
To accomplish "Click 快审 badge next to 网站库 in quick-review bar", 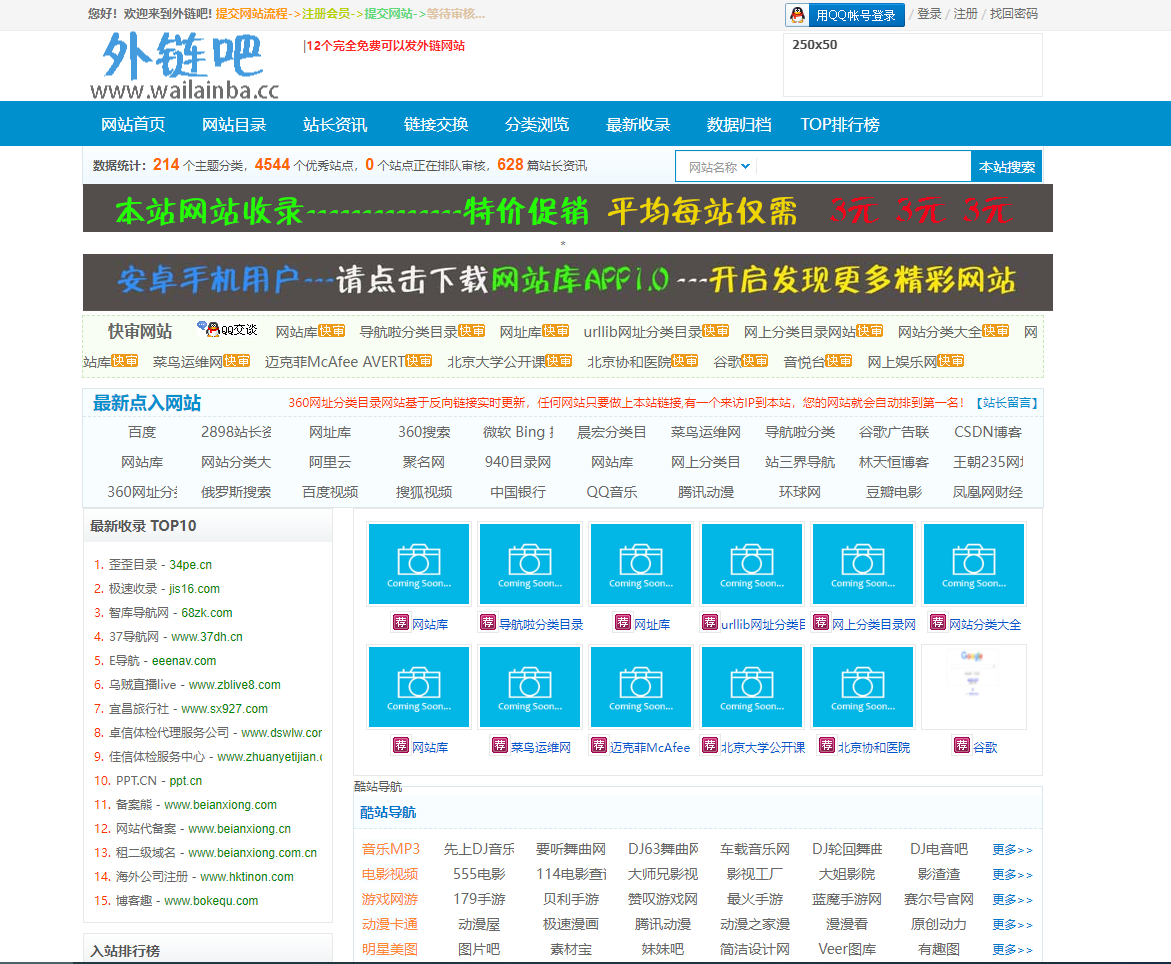I will [x=332, y=331].
